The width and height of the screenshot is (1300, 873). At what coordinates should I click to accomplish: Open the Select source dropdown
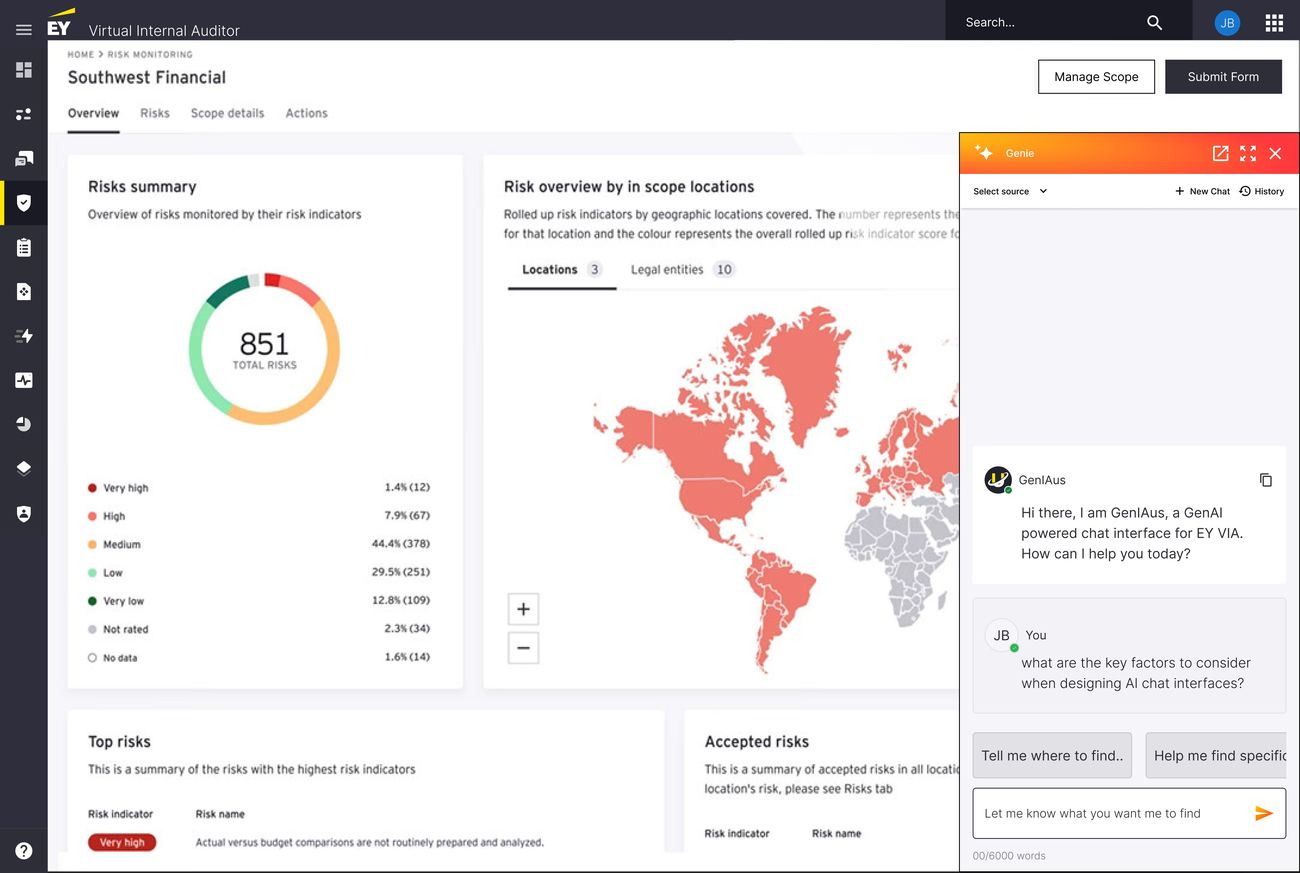pyautogui.click(x=1010, y=191)
